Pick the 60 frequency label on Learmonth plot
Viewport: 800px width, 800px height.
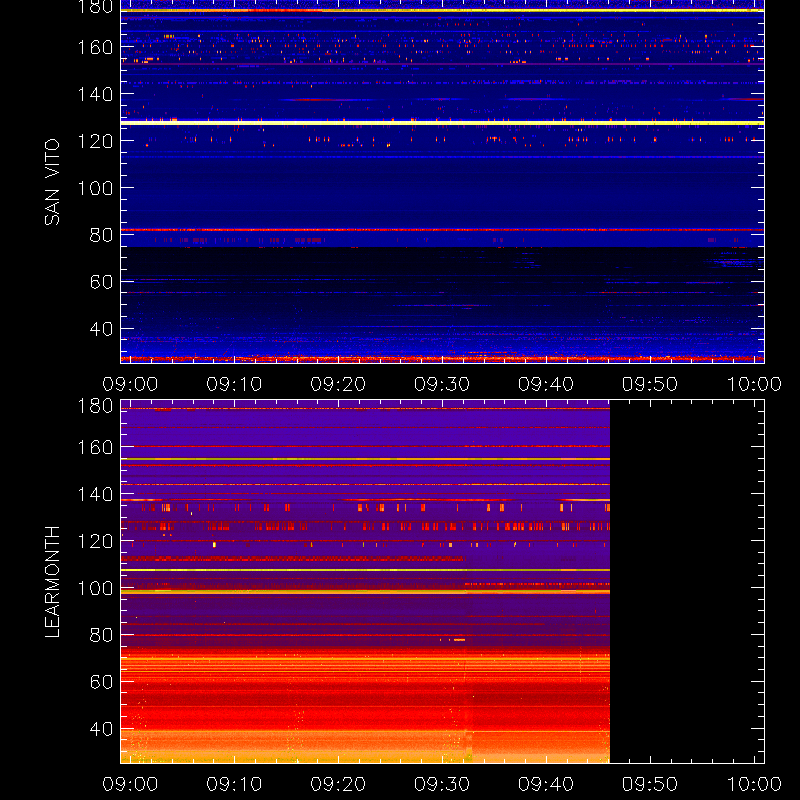tap(101, 682)
